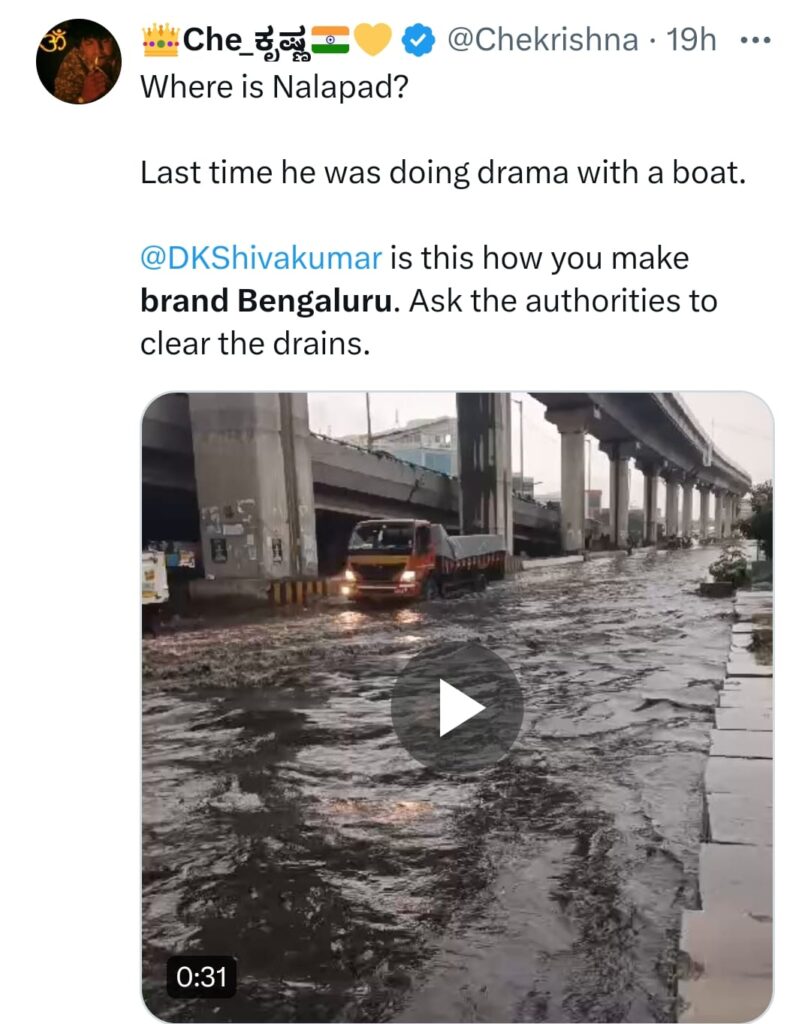
Task: Open the three-dot more options menu
Action: tap(755, 40)
